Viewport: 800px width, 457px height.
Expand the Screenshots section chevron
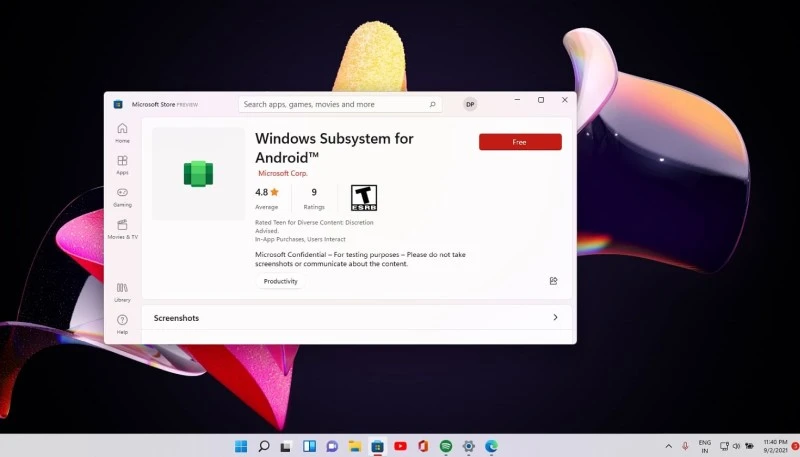[x=555, y=317]
